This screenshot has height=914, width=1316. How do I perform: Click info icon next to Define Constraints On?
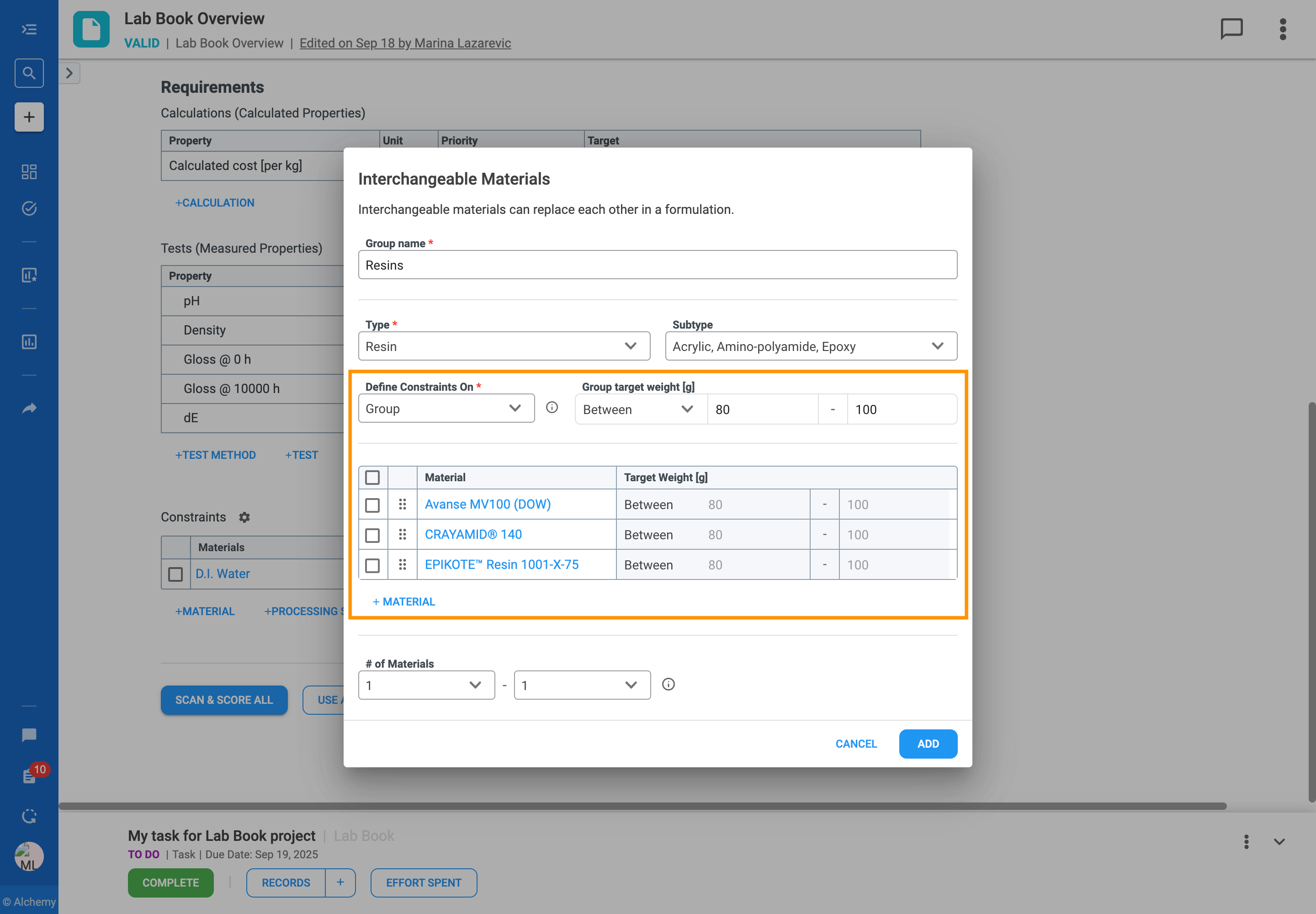[552, 407]
